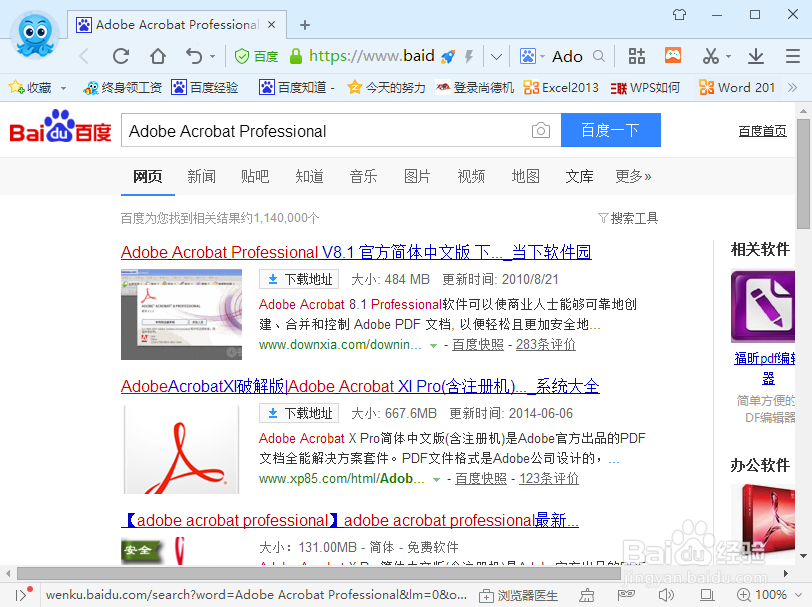
Task: Expand more bookmarks with double chevron
Action: point(792,87)
